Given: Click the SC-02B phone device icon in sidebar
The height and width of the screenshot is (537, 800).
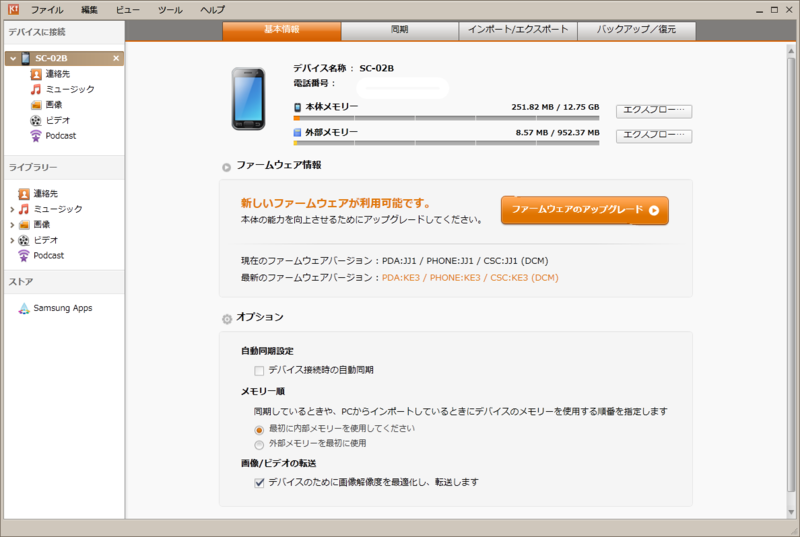Looking at the screenshot, I should (x=25, y=58).
